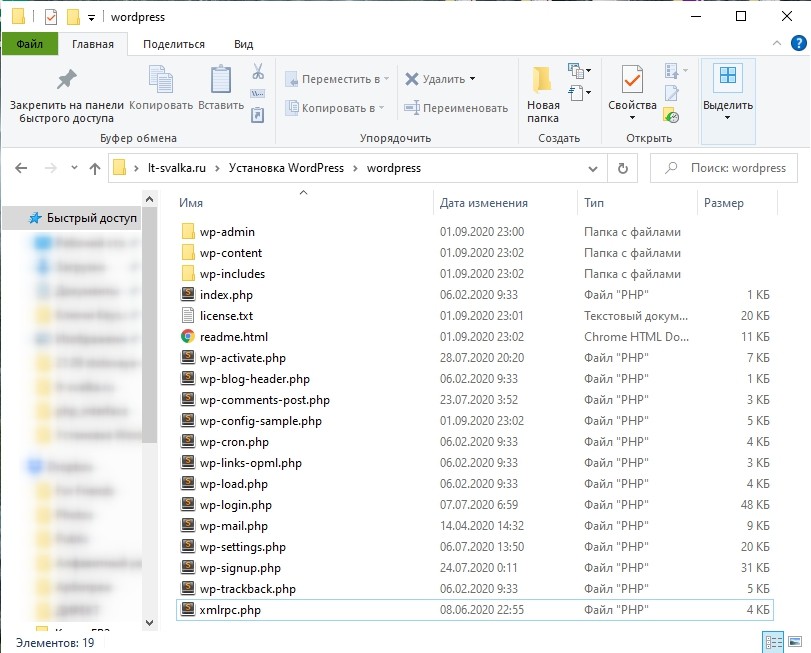Click the Вставить paste icon

click(221, 88)
